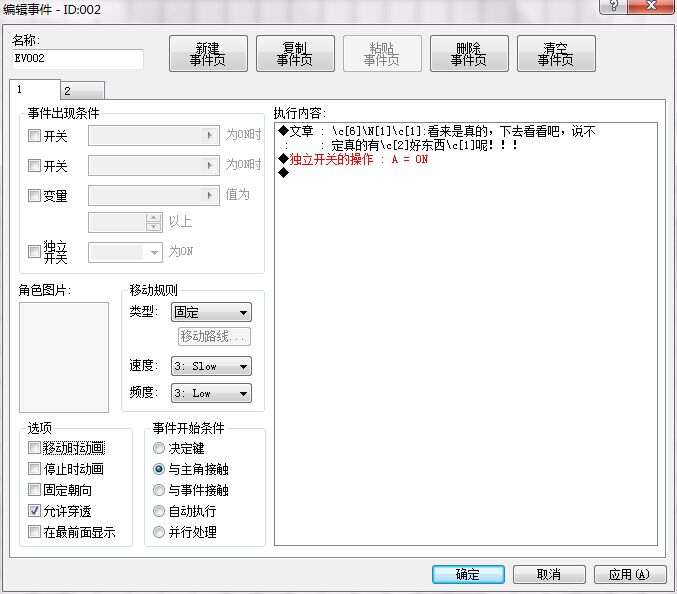The width and height of the screenshot is (677, 594).
Task: Close the 编辑事件 dialog window
Action: 651,6
